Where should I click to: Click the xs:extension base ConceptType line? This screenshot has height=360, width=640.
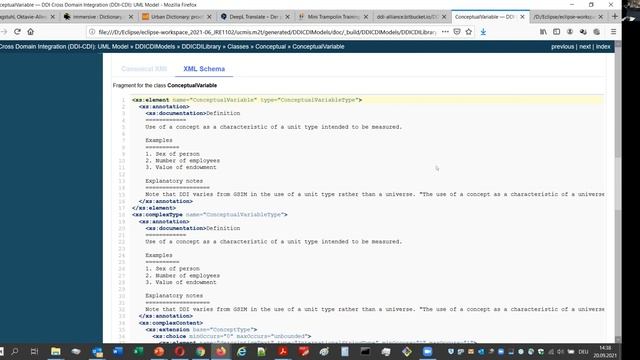tap(201, 329)
